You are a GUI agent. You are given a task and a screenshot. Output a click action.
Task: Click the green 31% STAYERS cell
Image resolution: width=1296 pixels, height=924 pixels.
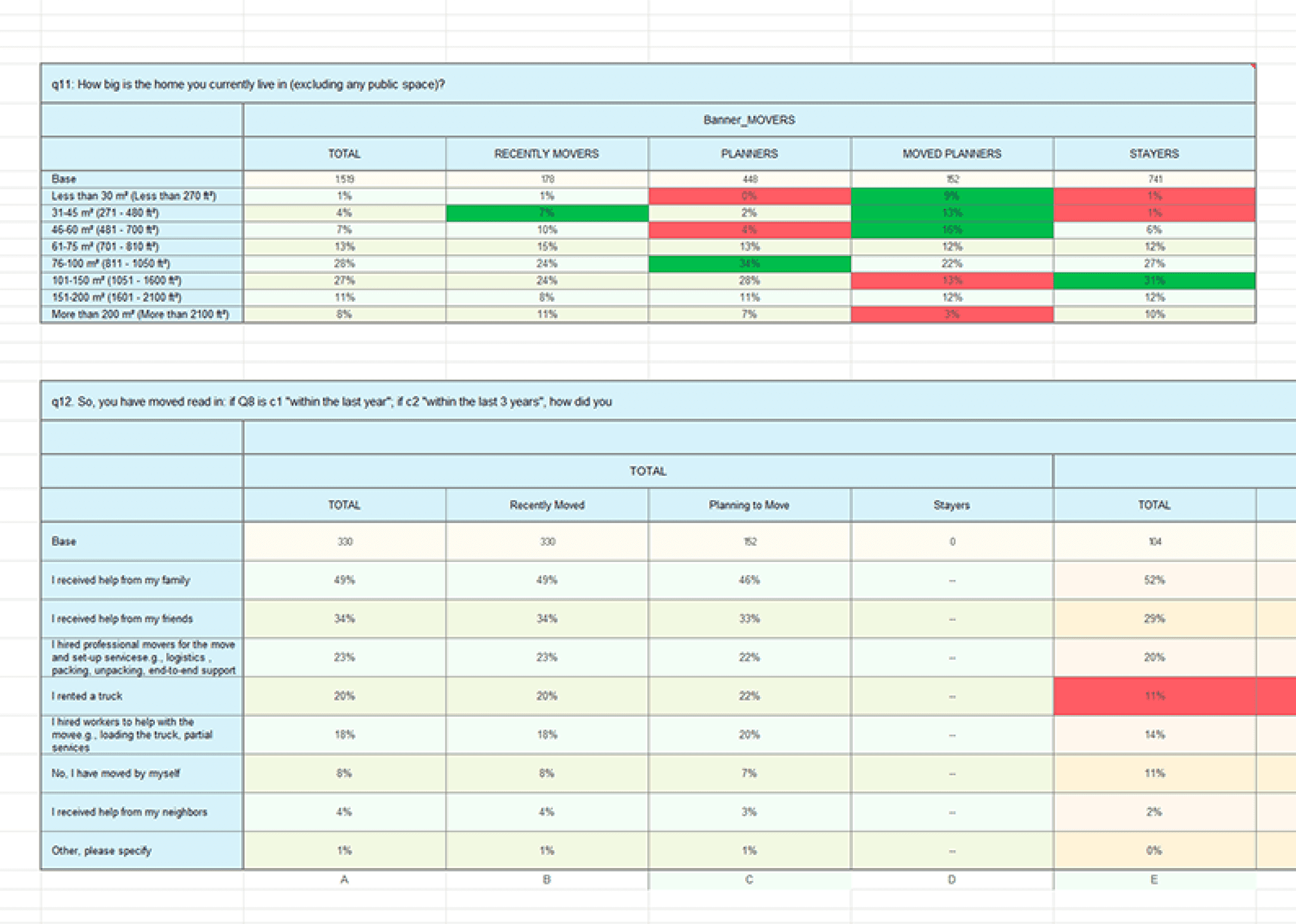click(1154, 280)
